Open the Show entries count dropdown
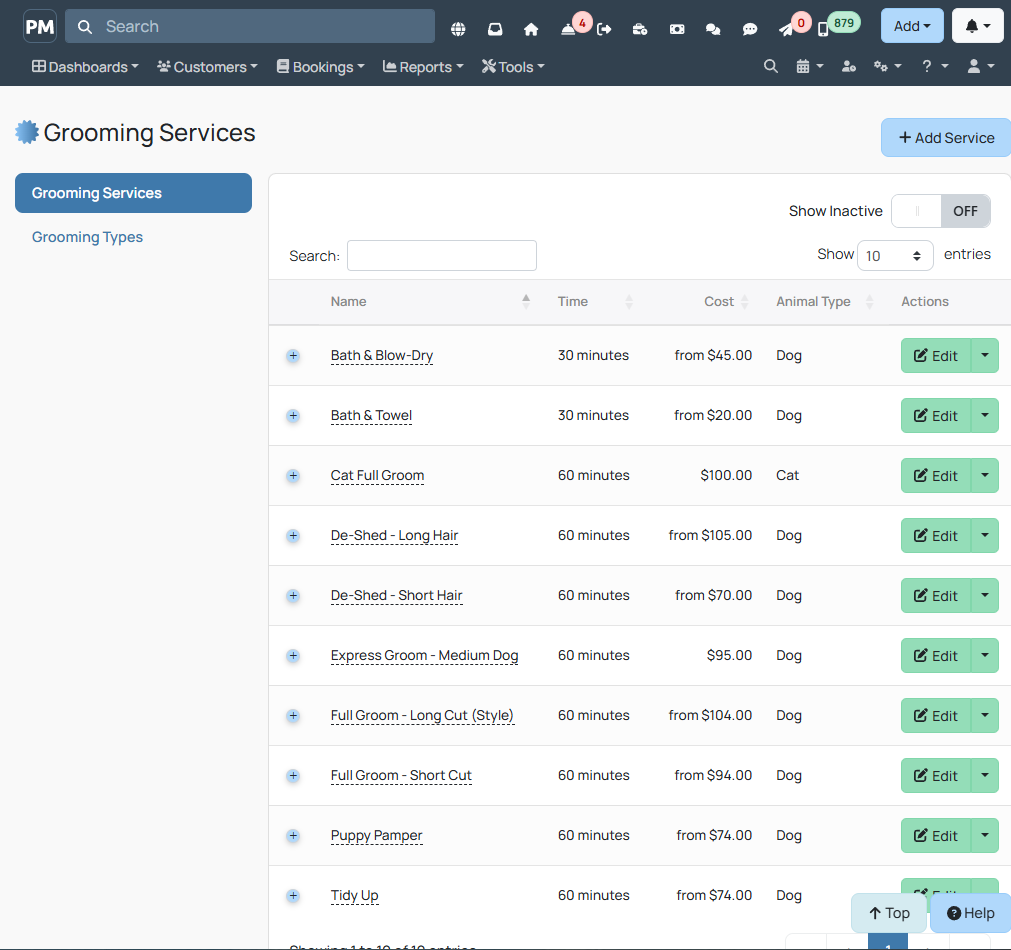 pyautogui.click(x=894, y=255)
